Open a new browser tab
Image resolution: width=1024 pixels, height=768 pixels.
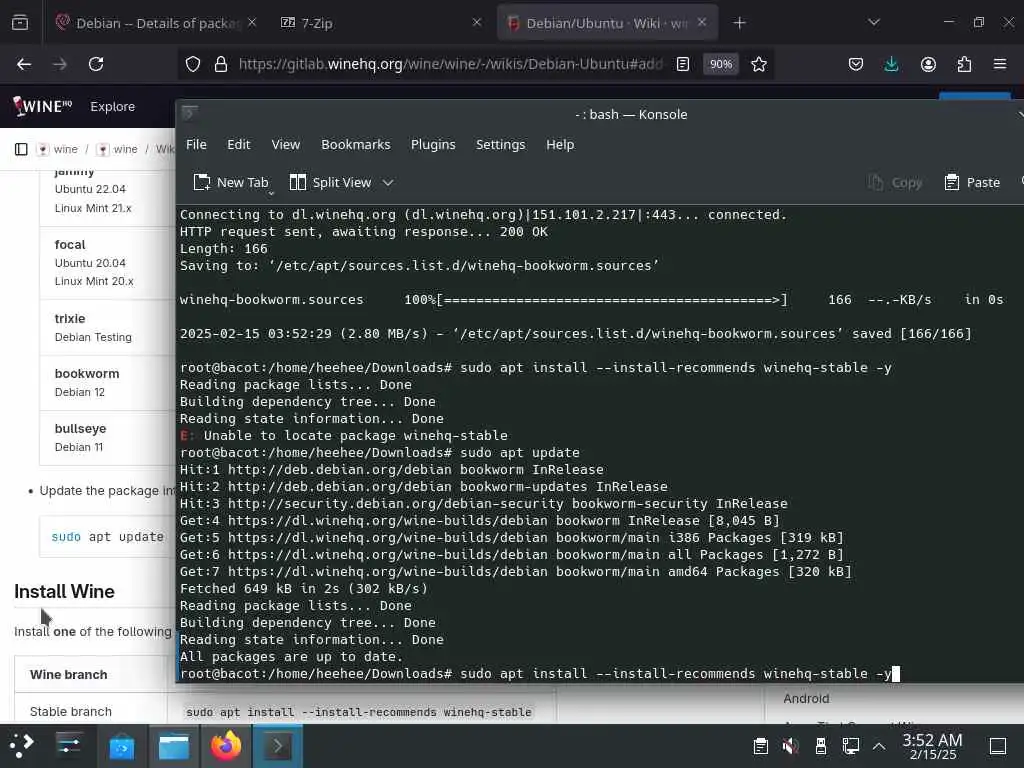click(x=739, y=23)
